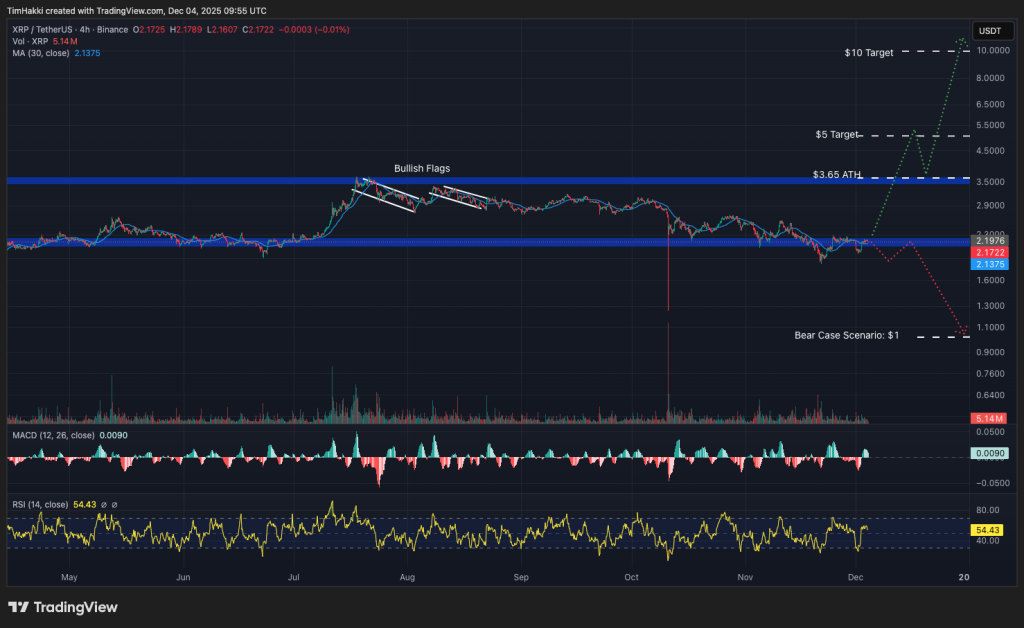Click the red 5.14M volume tag
The height and width of the screenshot is (628, 1024).
[991, 417]
